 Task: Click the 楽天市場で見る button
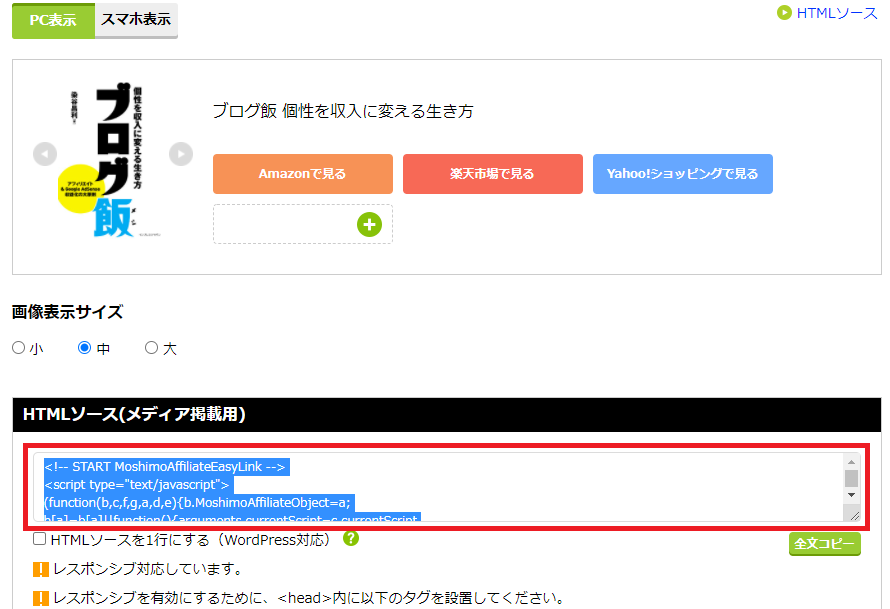click(x=493, y=174)
